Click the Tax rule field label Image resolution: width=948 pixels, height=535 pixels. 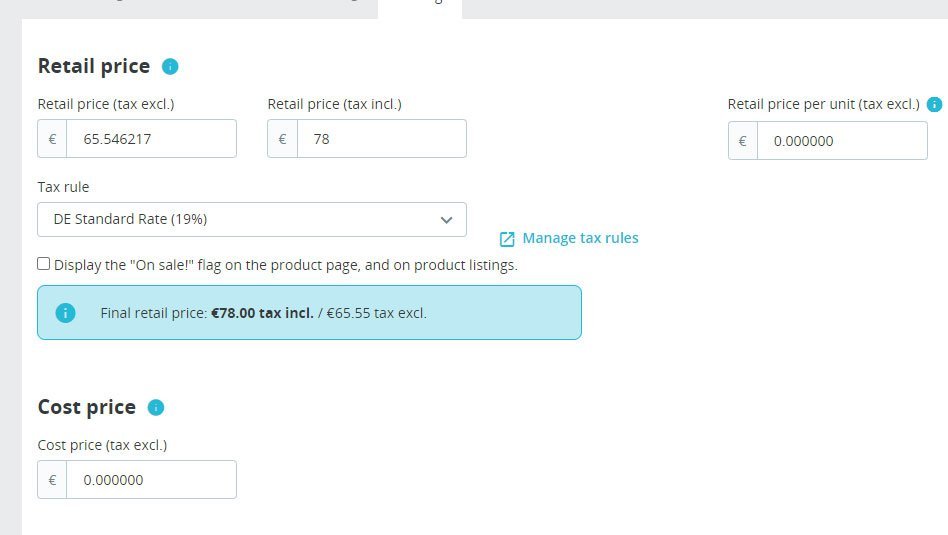(63, 187)
